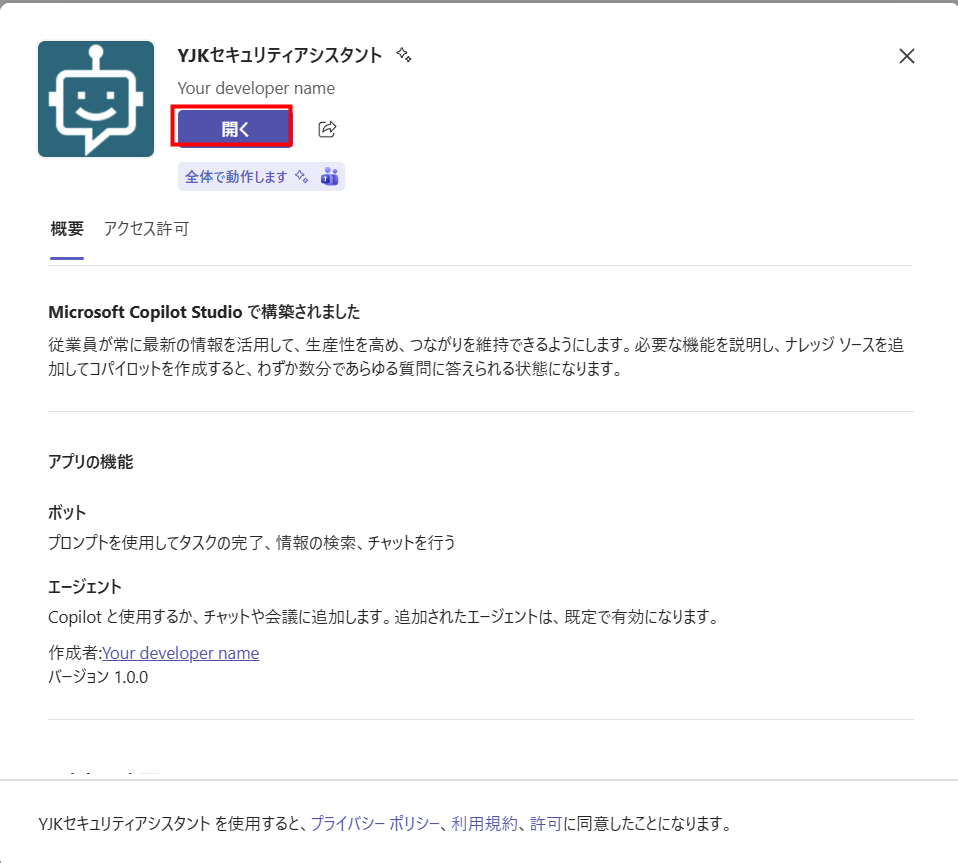Click the 全体で動作します badge

point(261,177)
